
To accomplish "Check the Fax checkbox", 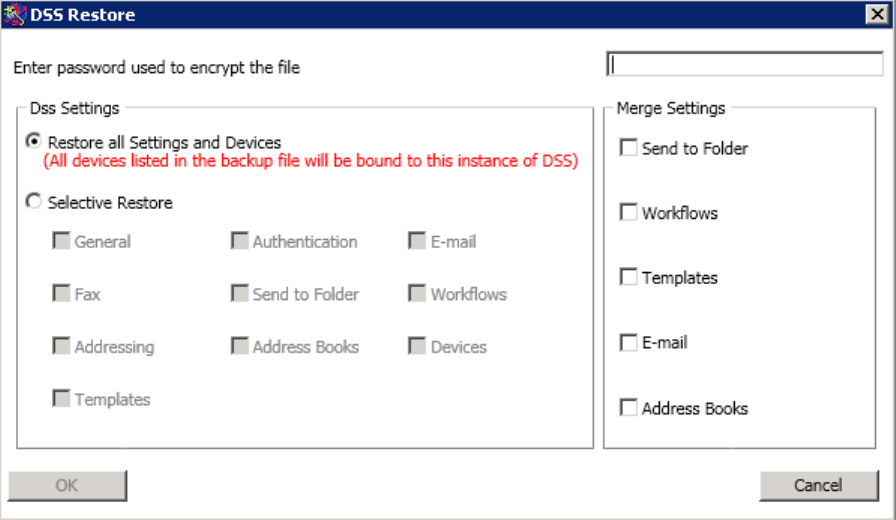I will [x=61, y=294].
